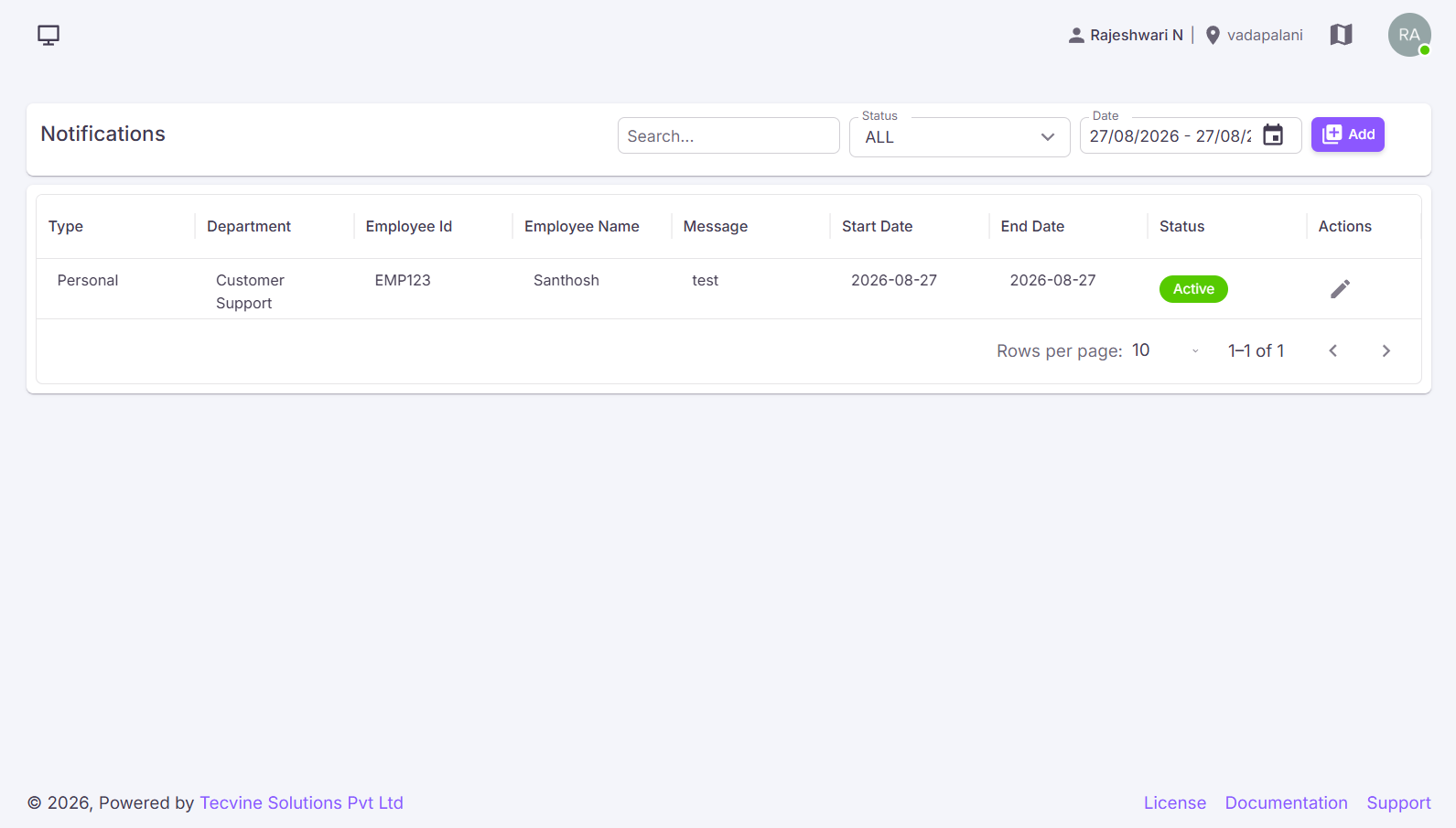The width and height of the screenshot is (1456, 828).
Task: Open the date picker calendar icon
Action: pos(1273,135)
